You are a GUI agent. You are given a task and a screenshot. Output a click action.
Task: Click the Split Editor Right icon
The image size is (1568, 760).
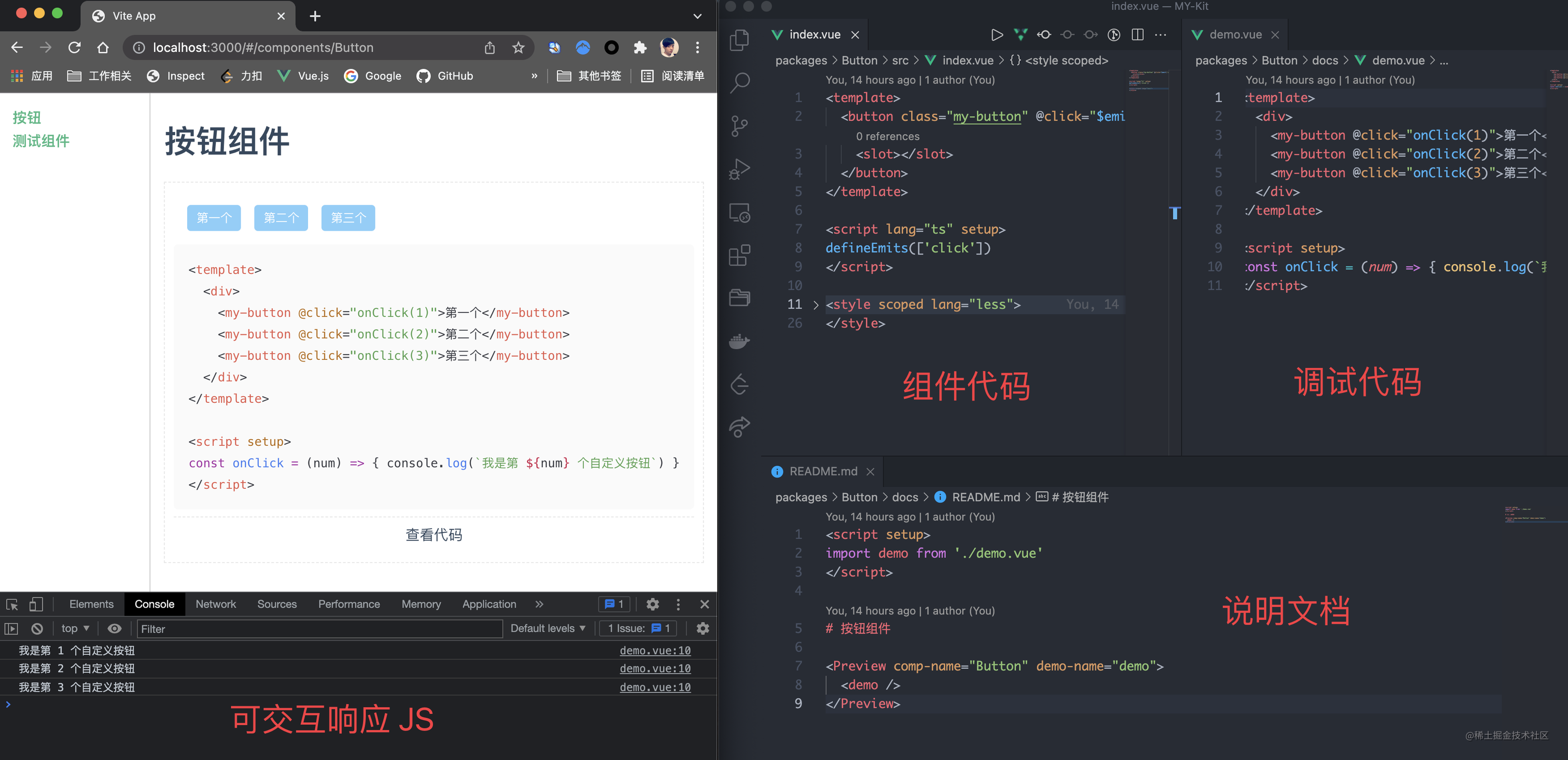pyautogui.click(x=1137, y=35)
